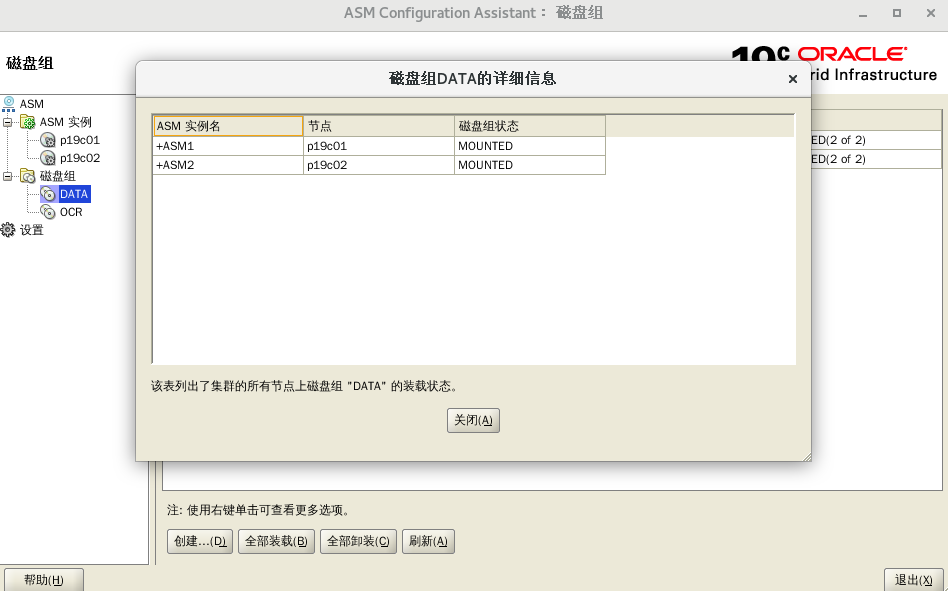Image resolution: width=948 pixels, height=591 pixels.
Task: Click the p19c02 instance icon
Action: click(48, 158)
